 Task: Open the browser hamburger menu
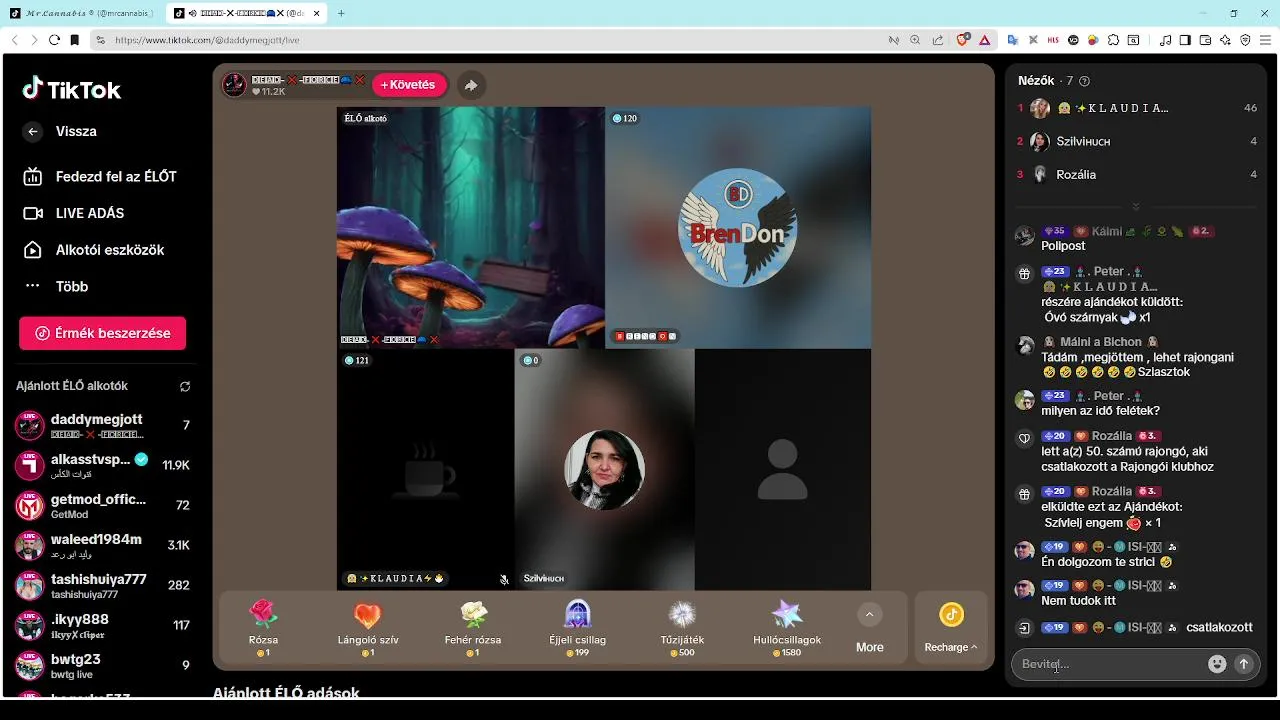pyautogui.click(x=1266, y=40)
